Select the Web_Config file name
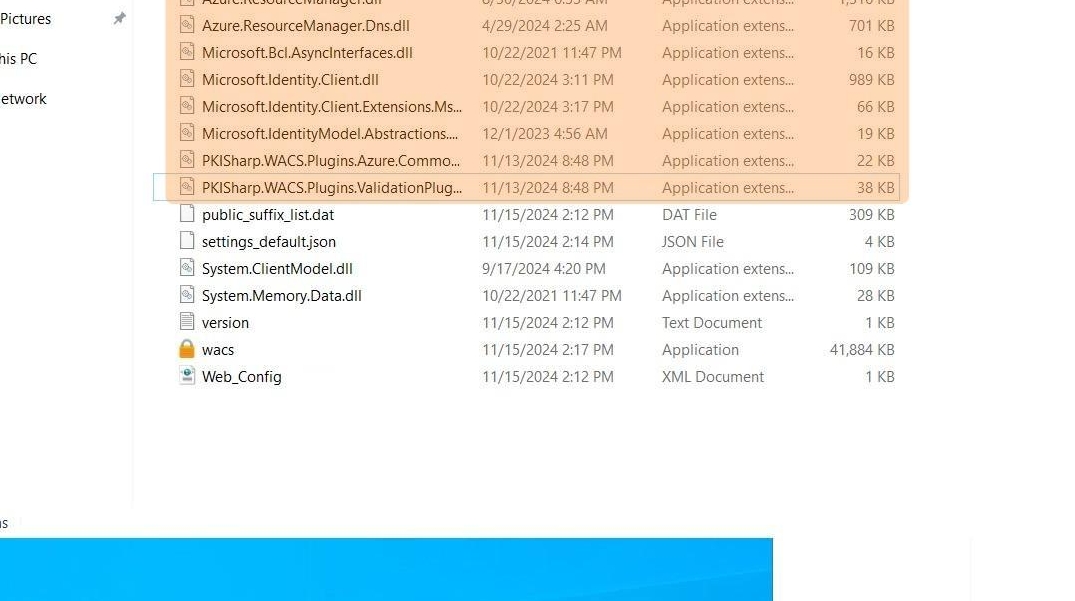The width and height of the screenshot is (1075, 601). coord(241,377)
